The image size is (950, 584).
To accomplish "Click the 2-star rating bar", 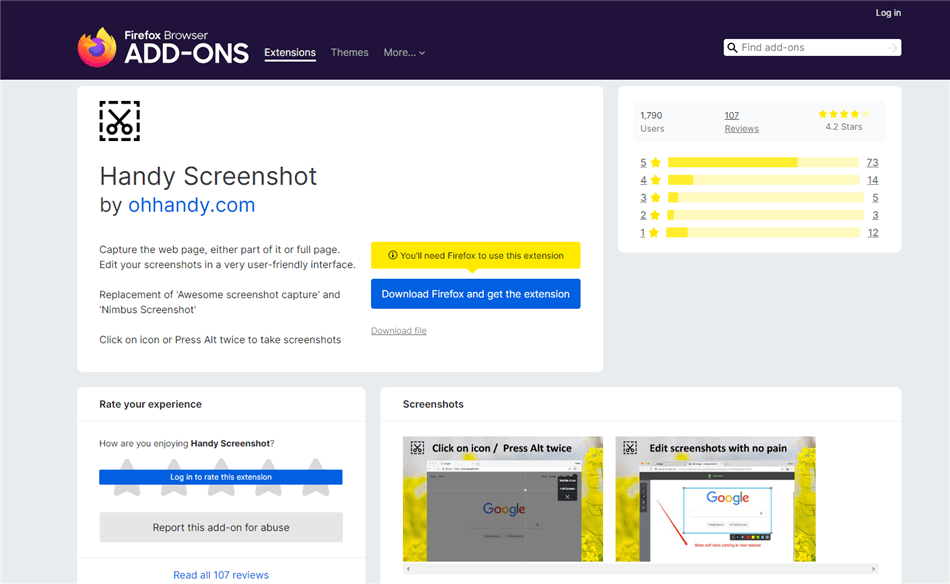I will point(765,215).
